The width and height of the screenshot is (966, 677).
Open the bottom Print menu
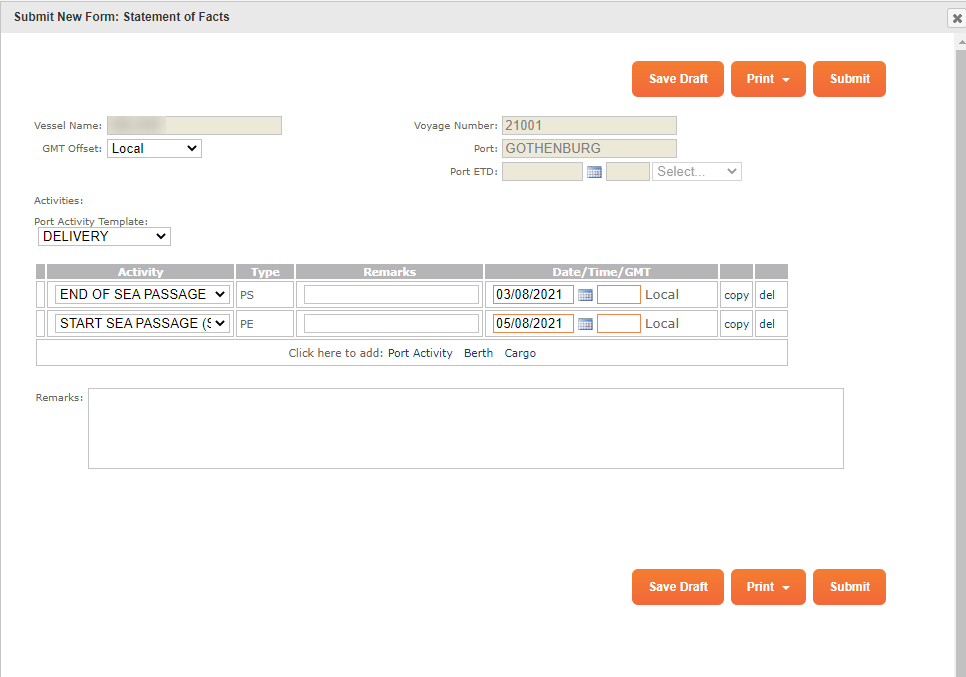point(768,587)
